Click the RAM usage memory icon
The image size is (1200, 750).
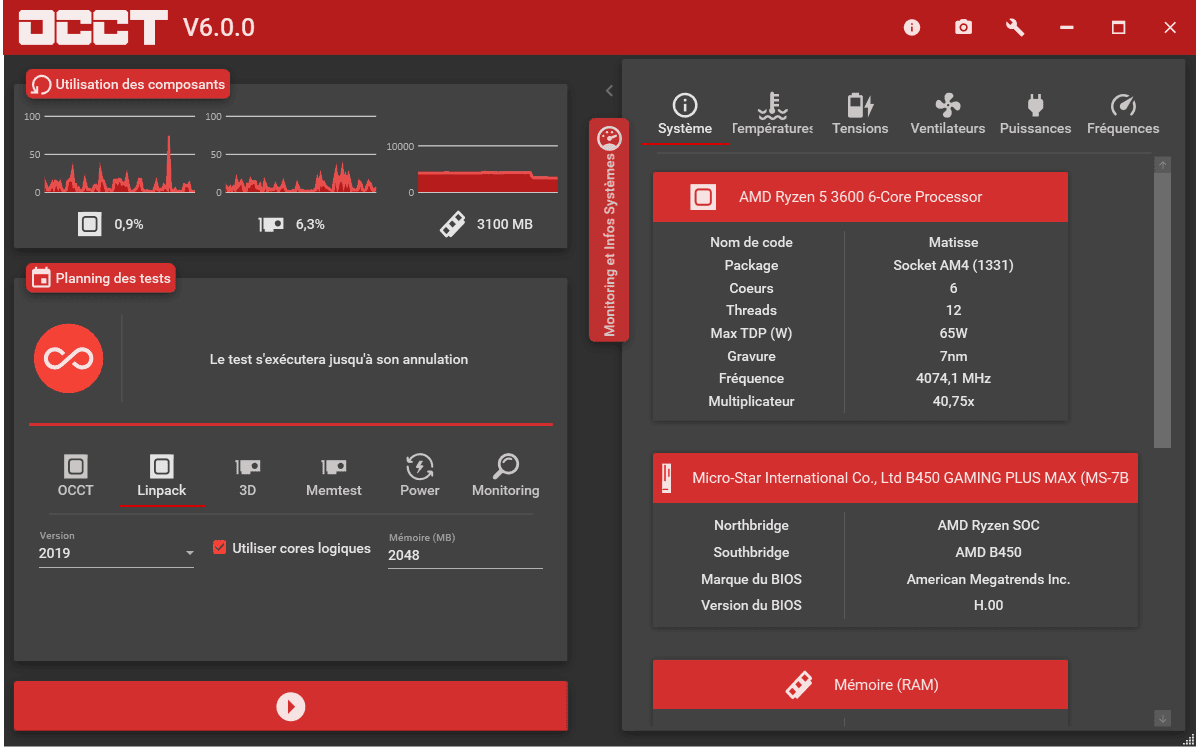pyautogui.click(x=453, y=224)
